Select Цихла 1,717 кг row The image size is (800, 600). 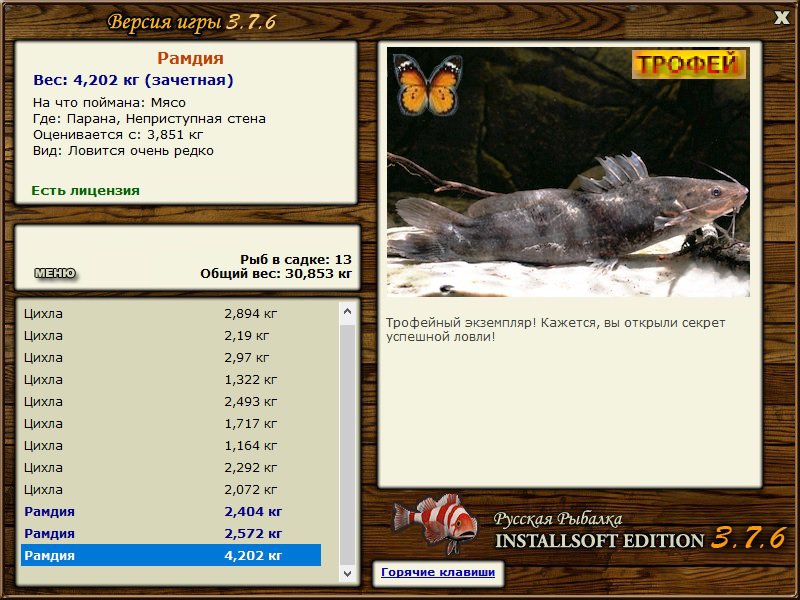(x=171, y=423)
